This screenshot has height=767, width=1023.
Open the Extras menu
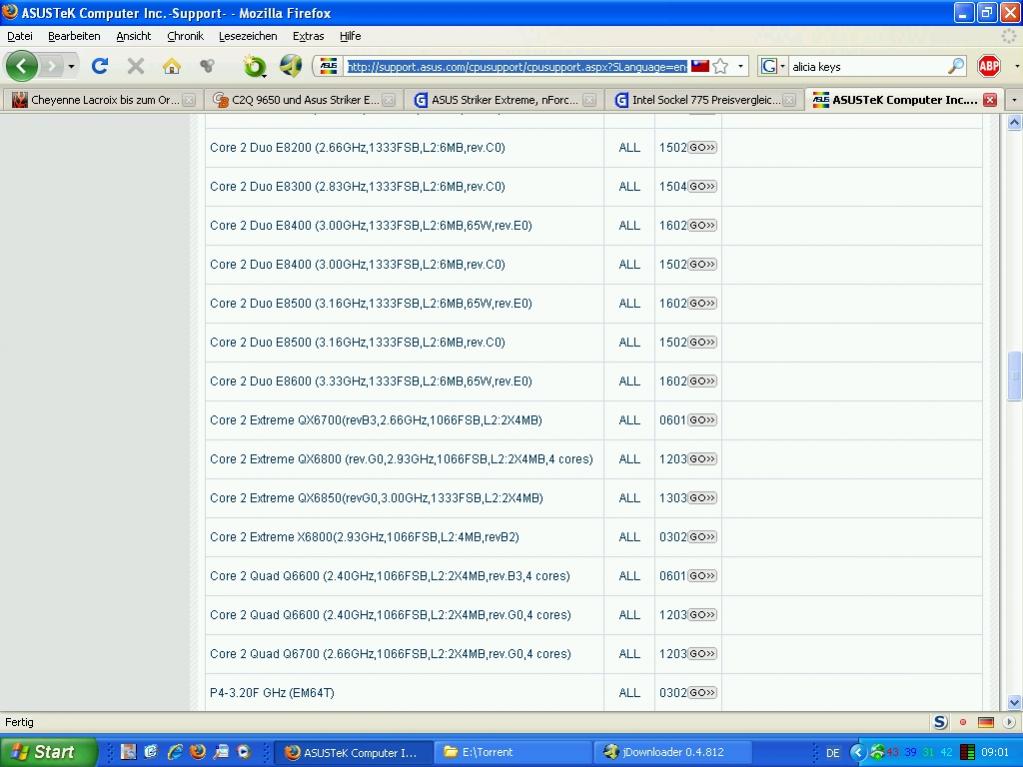tap(308, 37)
